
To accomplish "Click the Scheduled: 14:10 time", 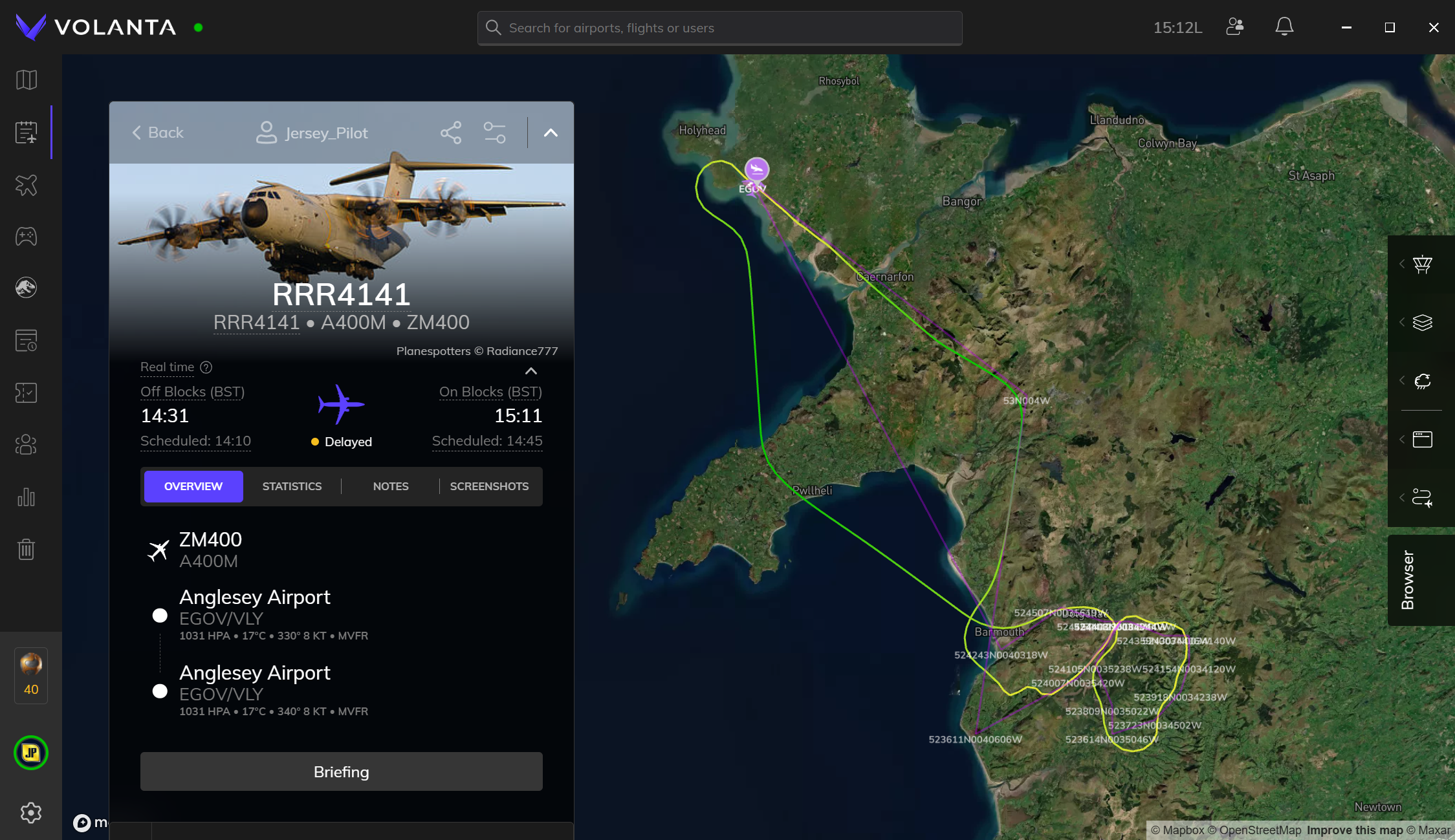I will [x=195, y=441].
